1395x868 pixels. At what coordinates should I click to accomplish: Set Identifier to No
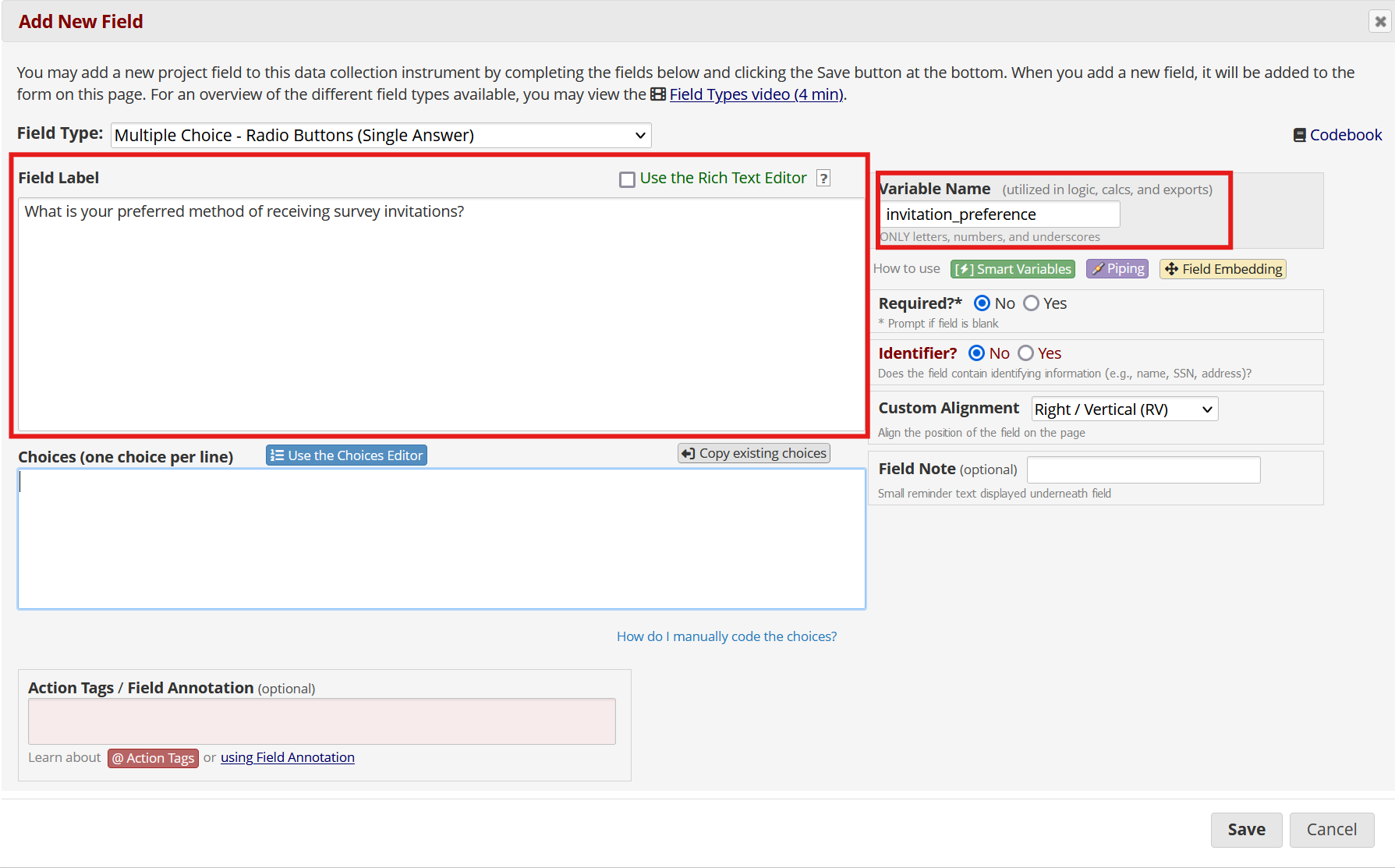976,353
